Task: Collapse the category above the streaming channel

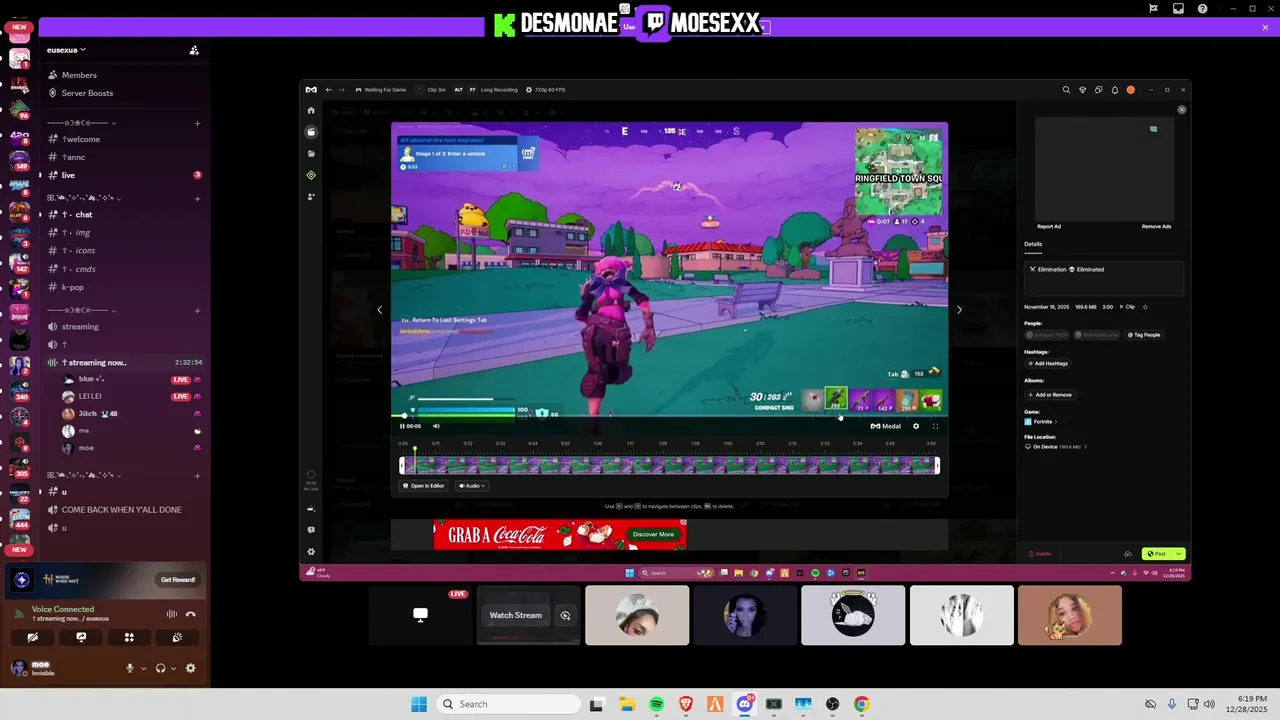Action: coord(80,310)
